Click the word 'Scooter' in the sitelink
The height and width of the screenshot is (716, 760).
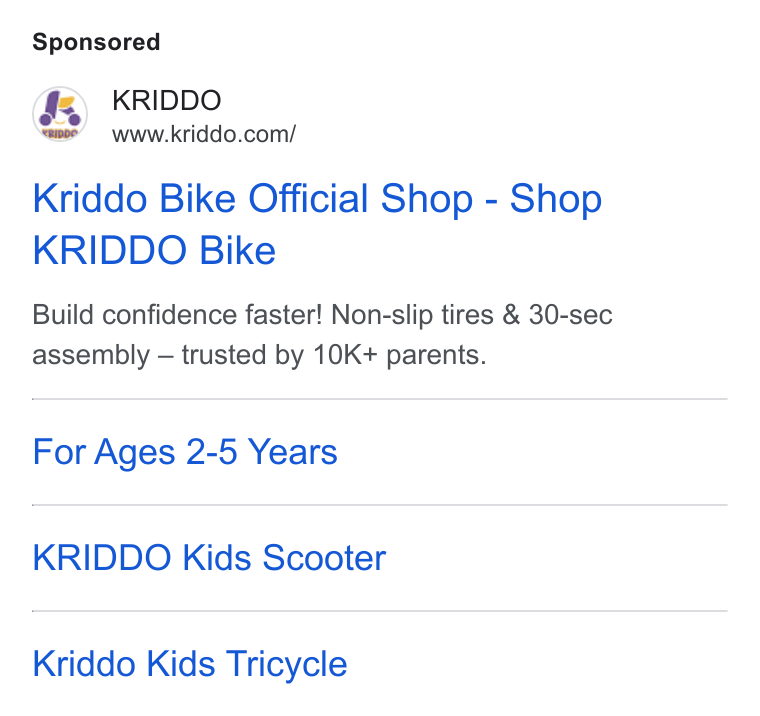click(x=324, y=558)
